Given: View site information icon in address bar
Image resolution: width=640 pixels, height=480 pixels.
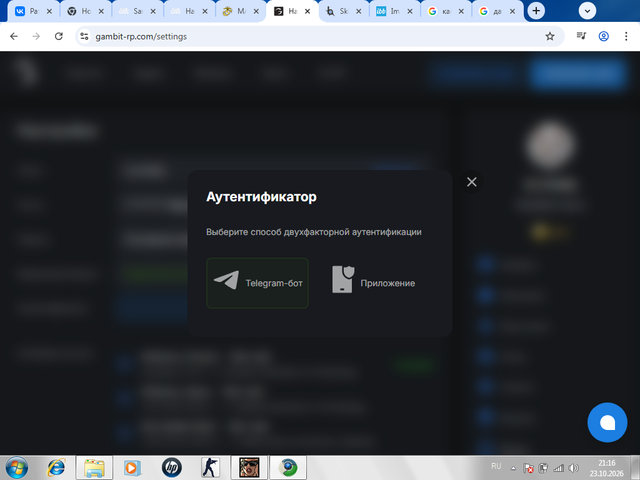Looking at the screenshot, I should tap(84, 36).
